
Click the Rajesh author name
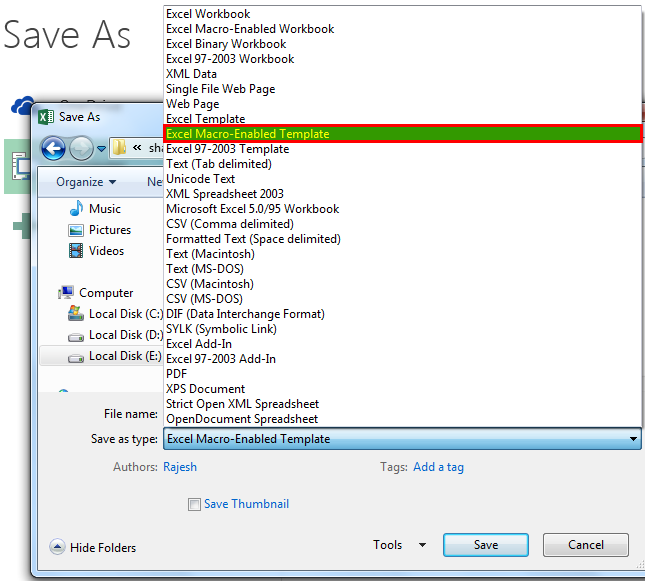[180, 467]
